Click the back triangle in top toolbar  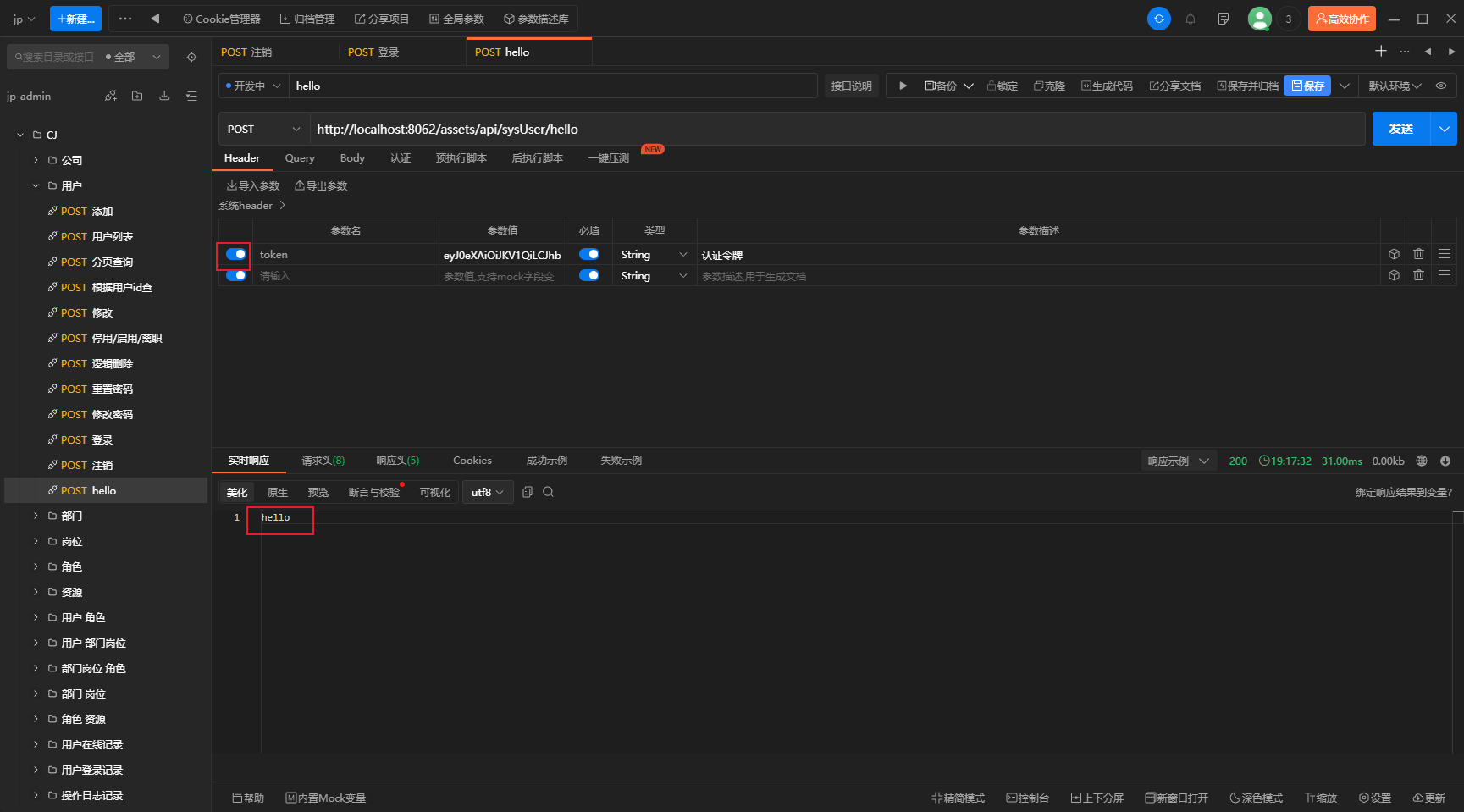coord(155,19)
